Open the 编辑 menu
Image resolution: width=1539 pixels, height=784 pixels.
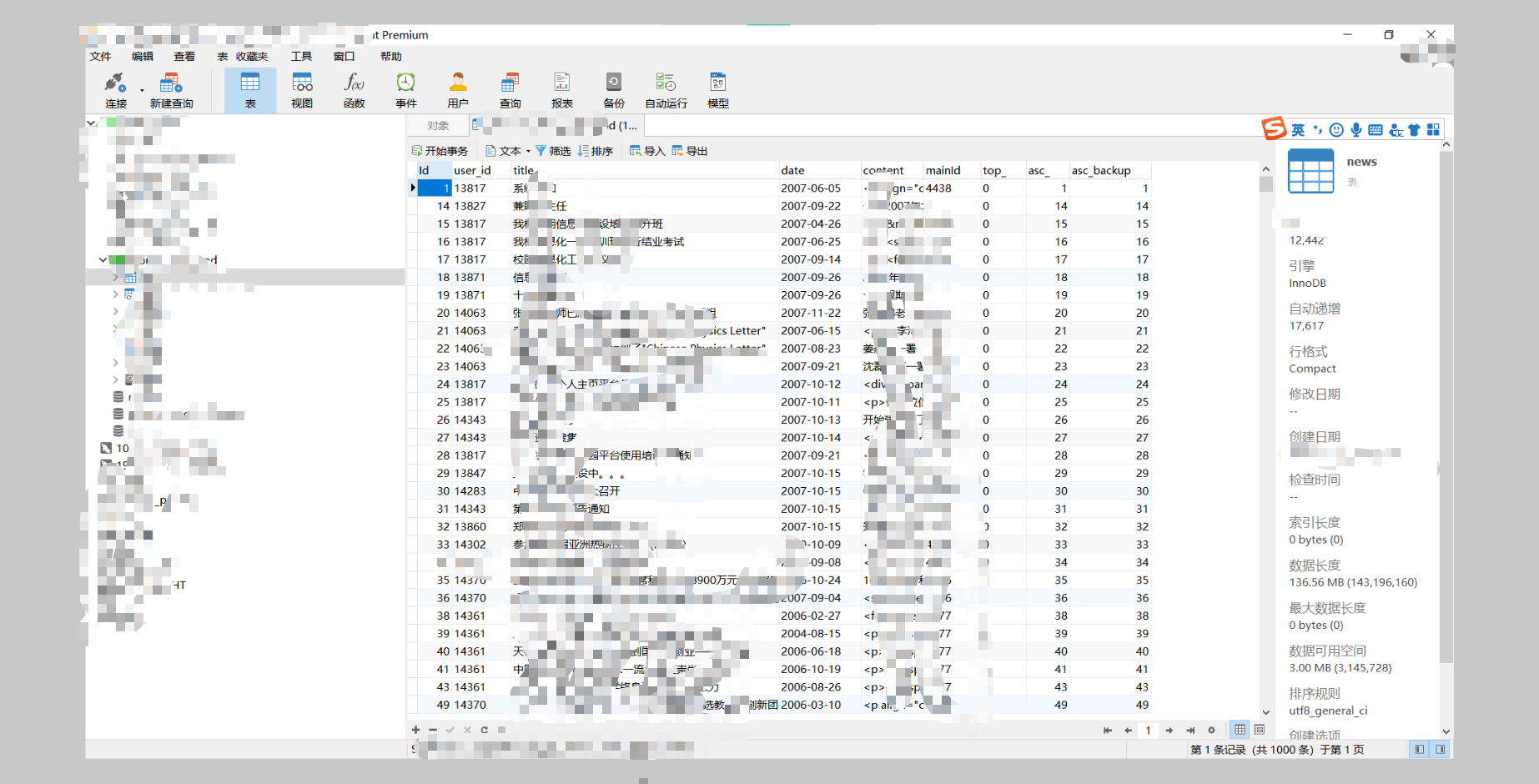pos(142,57)
